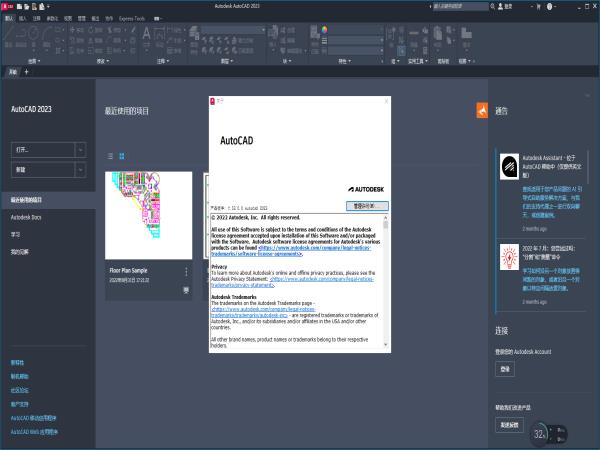Click the feedback button at bottom right panel

(509, 425)
